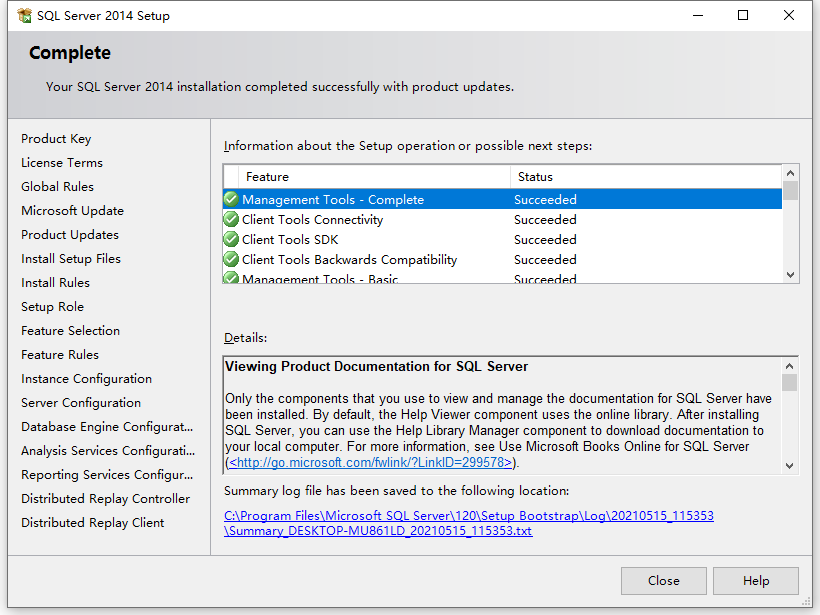Screen dimensions: 820x615
Task: Click Instance Configuration step in sidebar
Action: [87, 379]
